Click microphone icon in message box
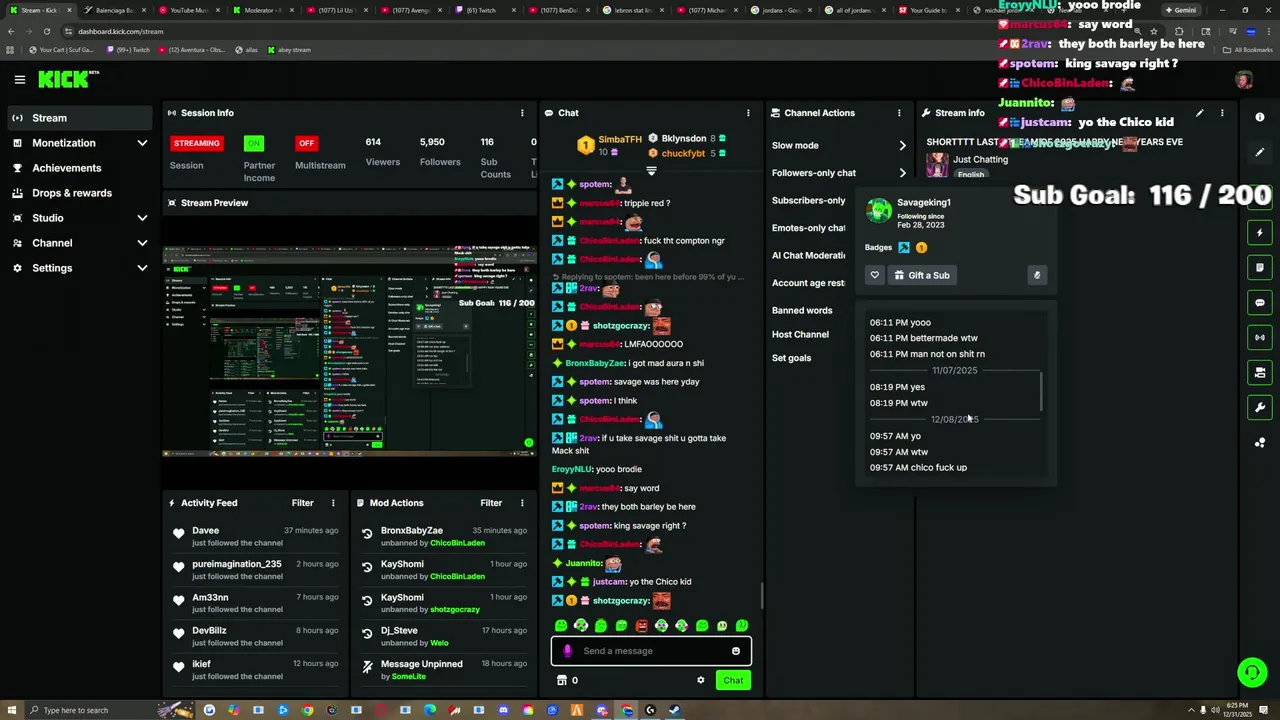This screenshot has width=1280, height=720. (567, 651)
